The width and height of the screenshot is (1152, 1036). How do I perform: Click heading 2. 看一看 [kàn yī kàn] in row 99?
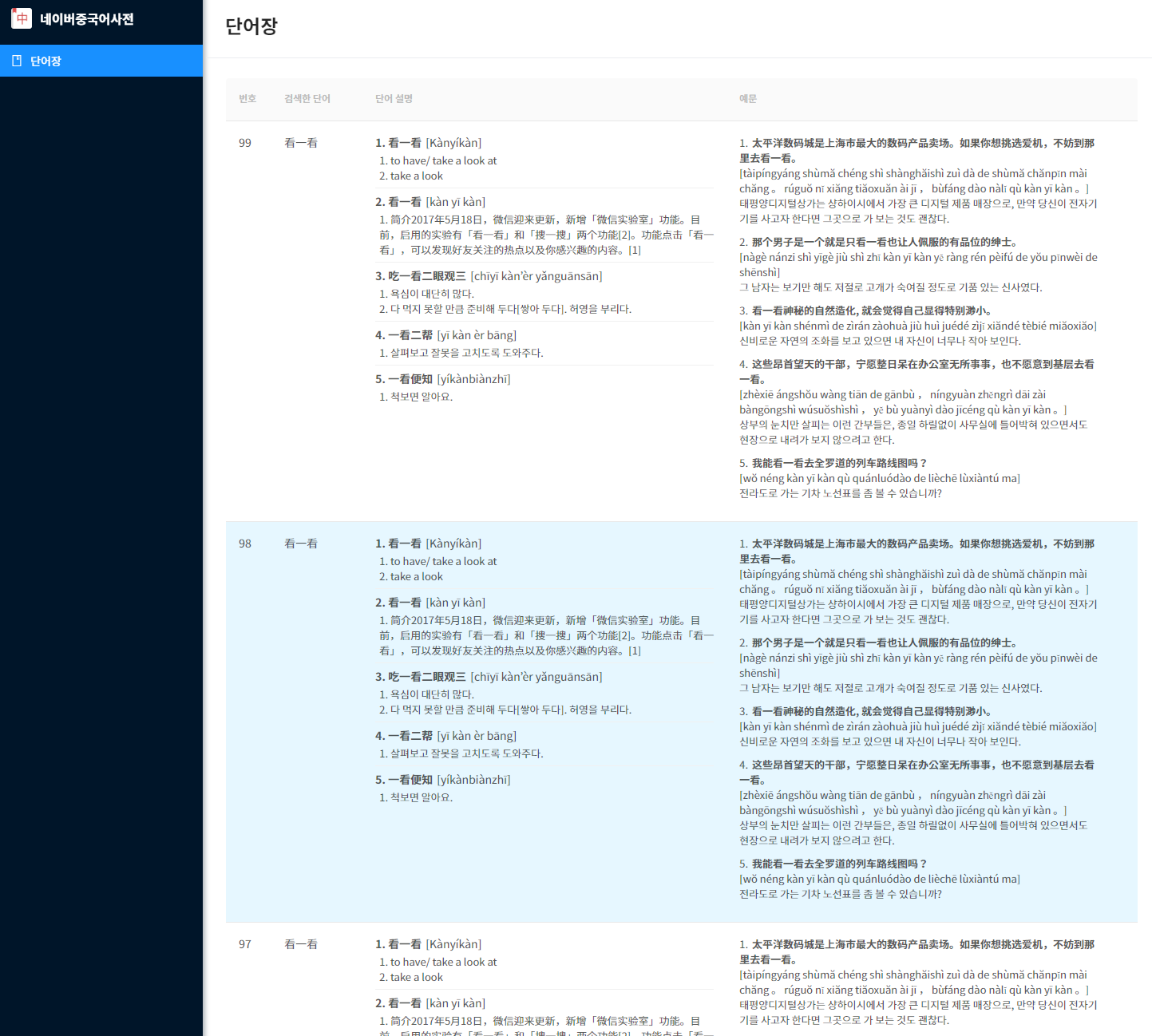(430, 202)
